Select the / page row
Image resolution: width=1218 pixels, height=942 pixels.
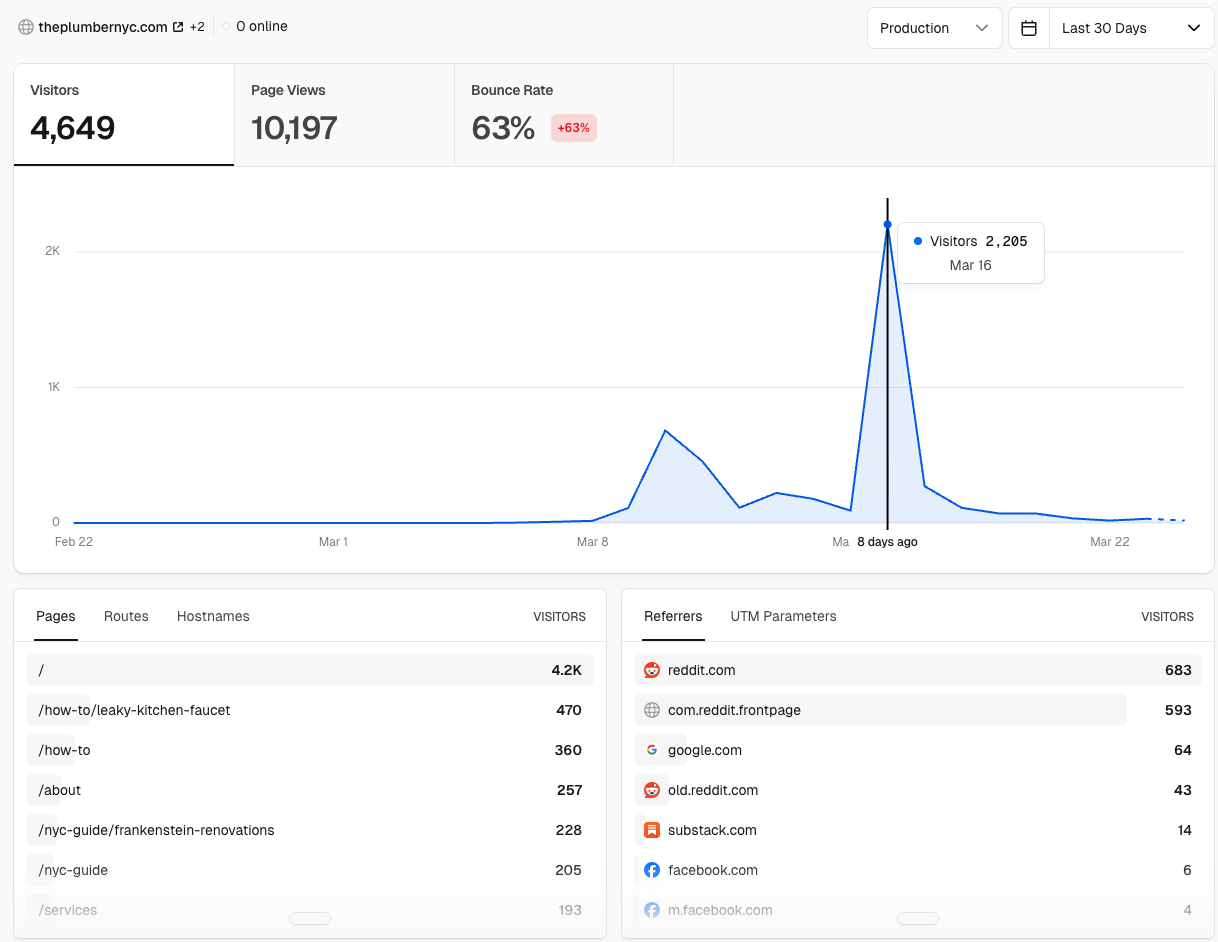(310, 670)
